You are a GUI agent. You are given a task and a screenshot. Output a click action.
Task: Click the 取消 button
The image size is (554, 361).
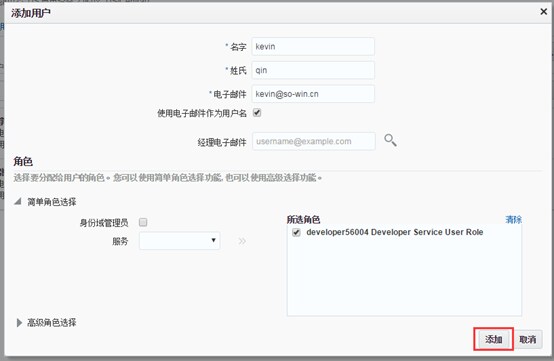pos(528,340)
